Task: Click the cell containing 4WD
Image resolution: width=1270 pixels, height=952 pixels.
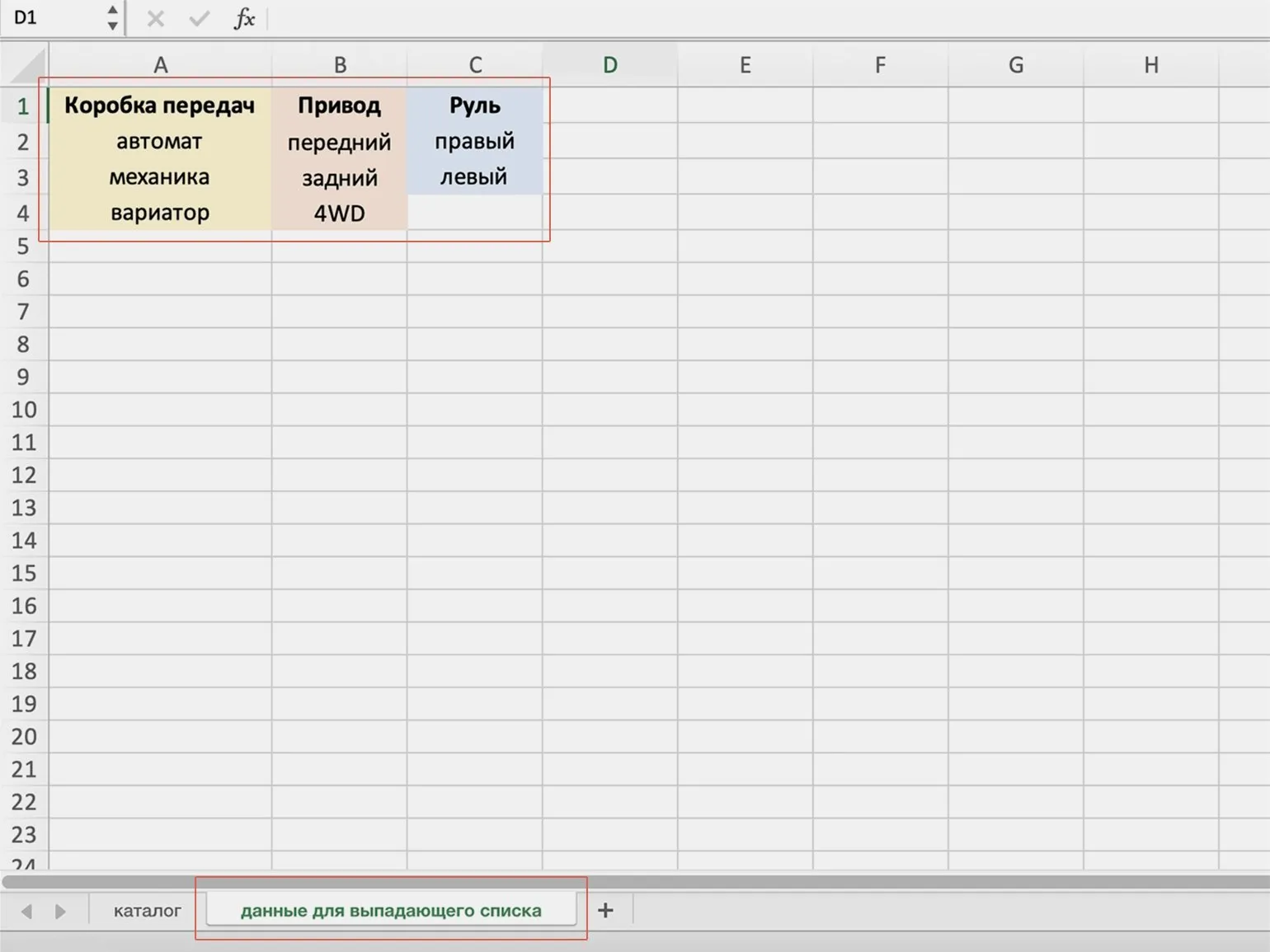Action: coord(339,213)
